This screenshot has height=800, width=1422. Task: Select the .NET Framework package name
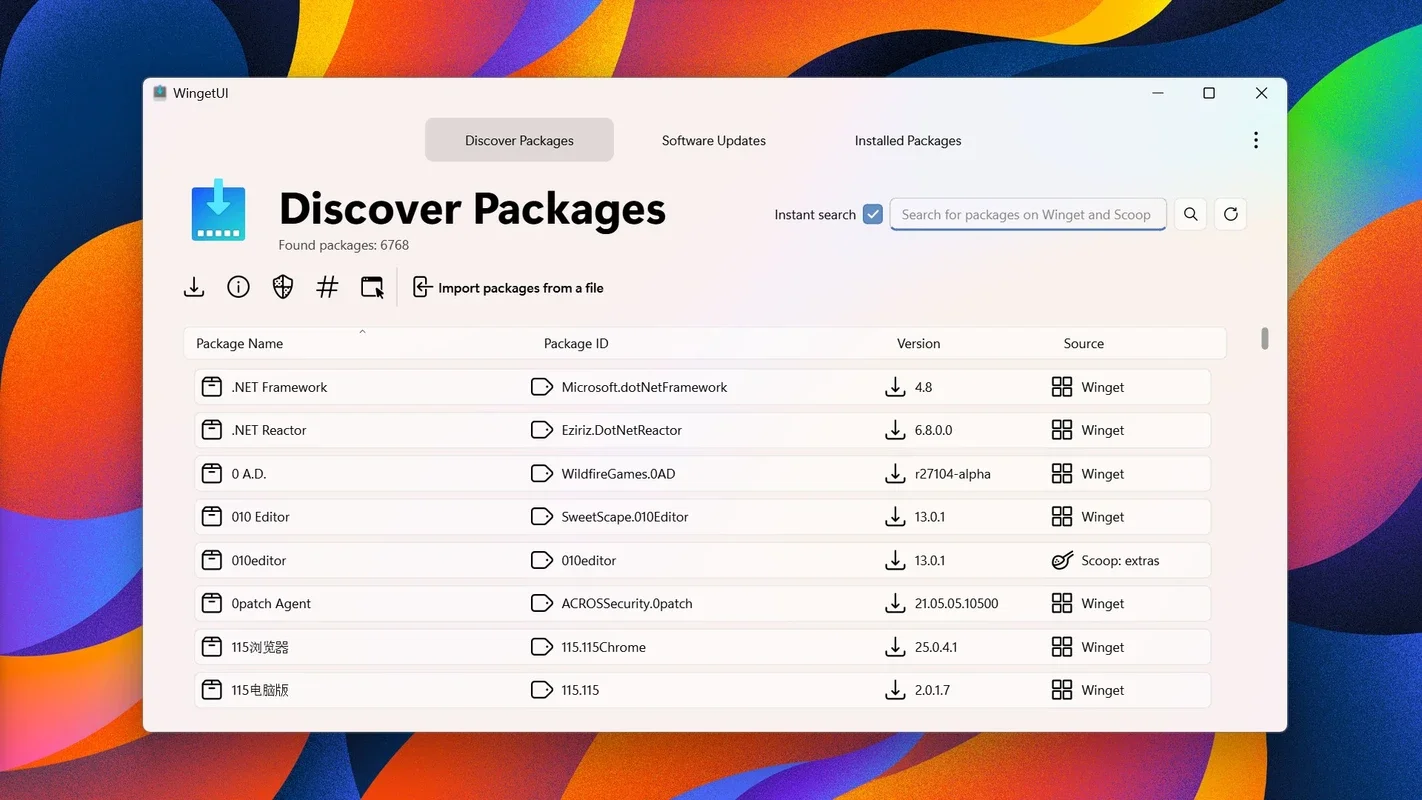(x=279, y=387)
